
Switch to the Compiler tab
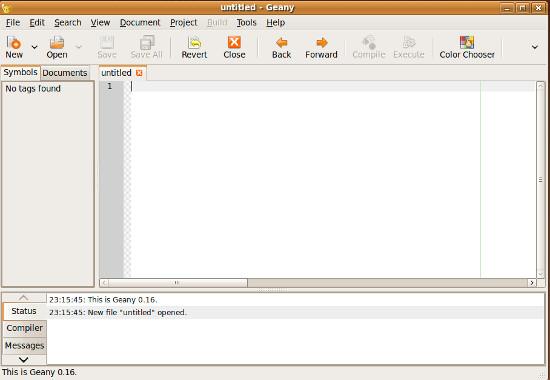click(24, 328)
